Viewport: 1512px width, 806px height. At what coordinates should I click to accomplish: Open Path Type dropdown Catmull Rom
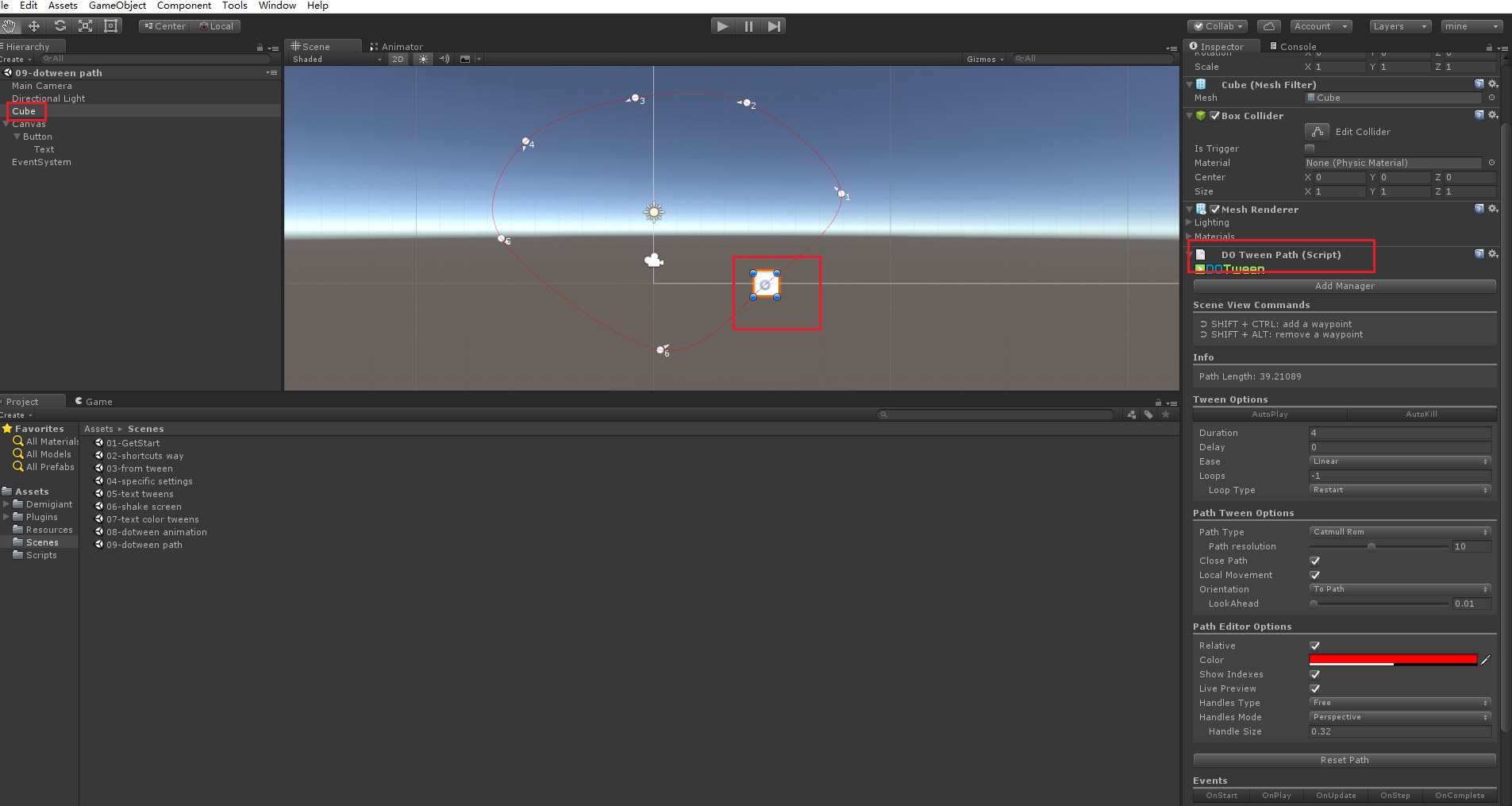[1400, 532]
